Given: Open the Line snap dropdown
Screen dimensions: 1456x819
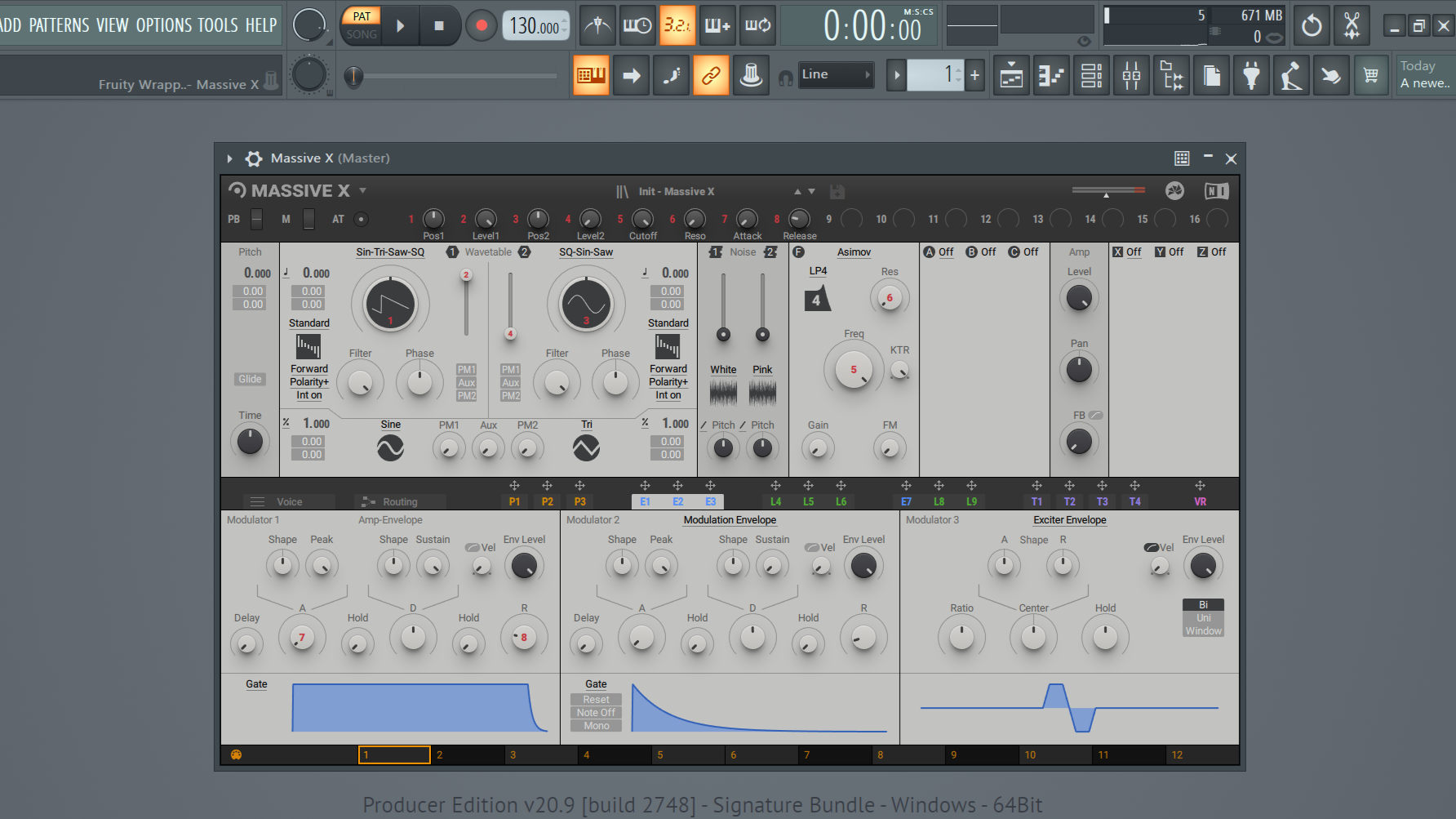Looking at the screenshot, I should 835,75.
